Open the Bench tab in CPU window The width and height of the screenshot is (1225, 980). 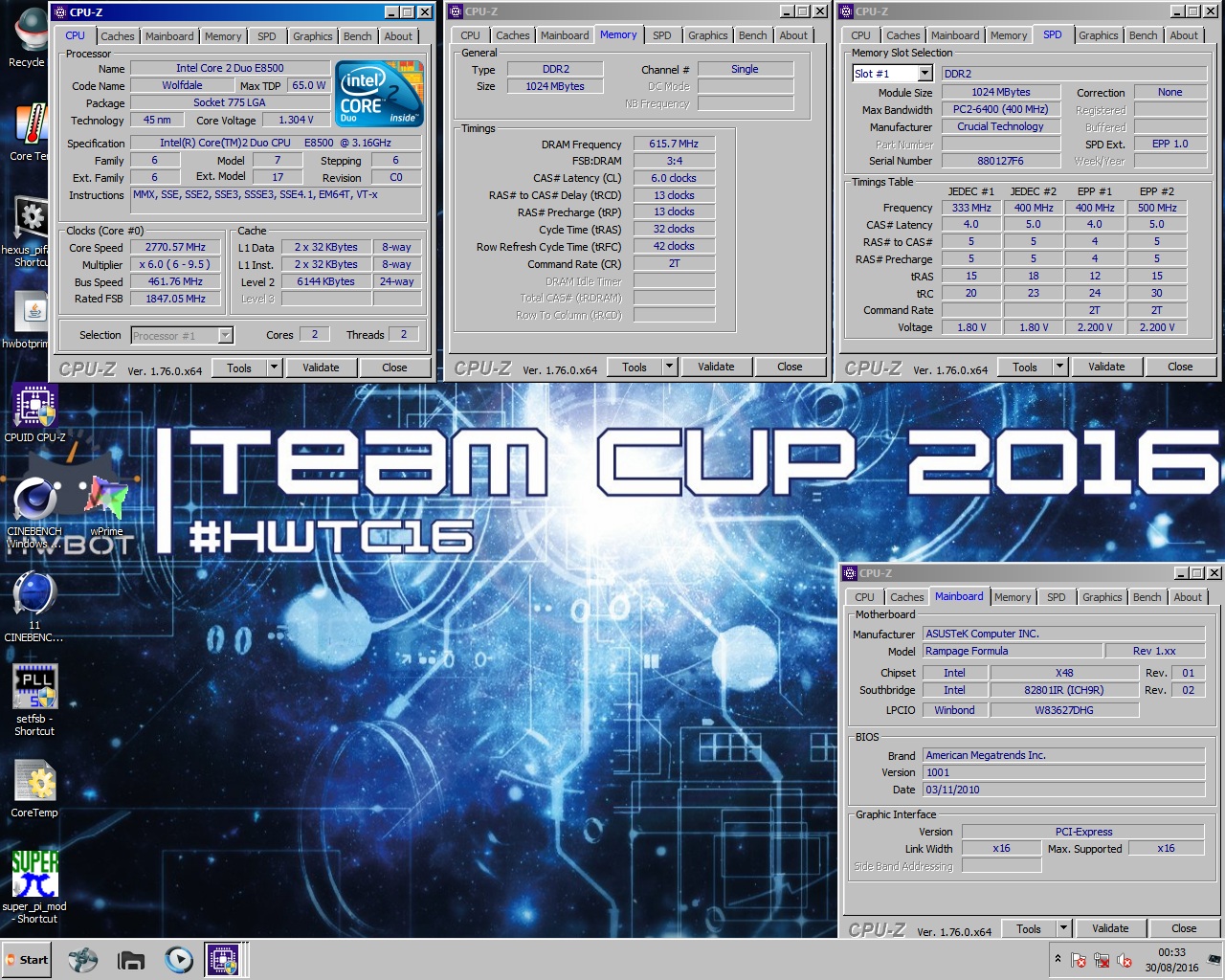[358, 36]
